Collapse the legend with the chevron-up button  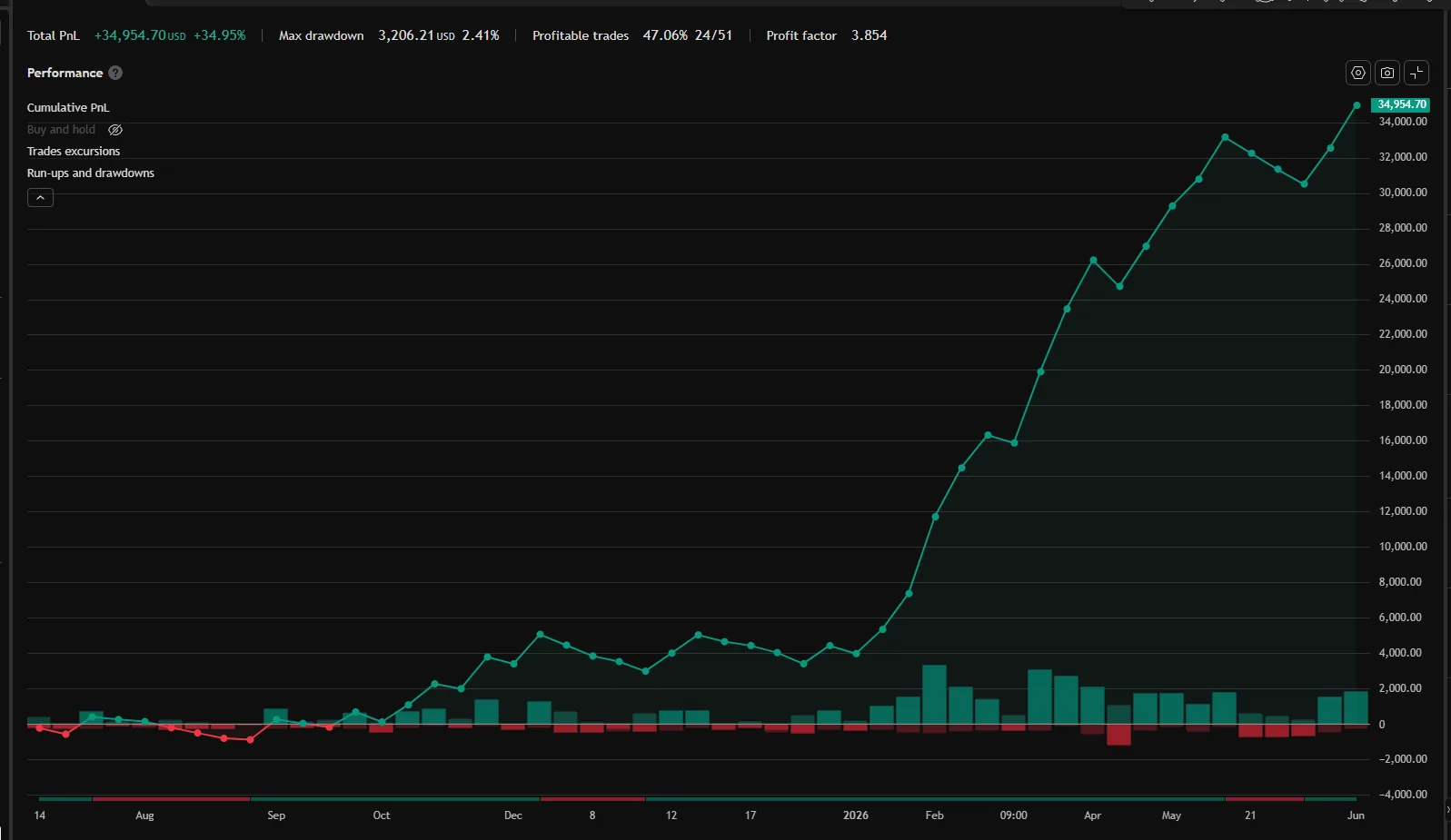[40, 197]
